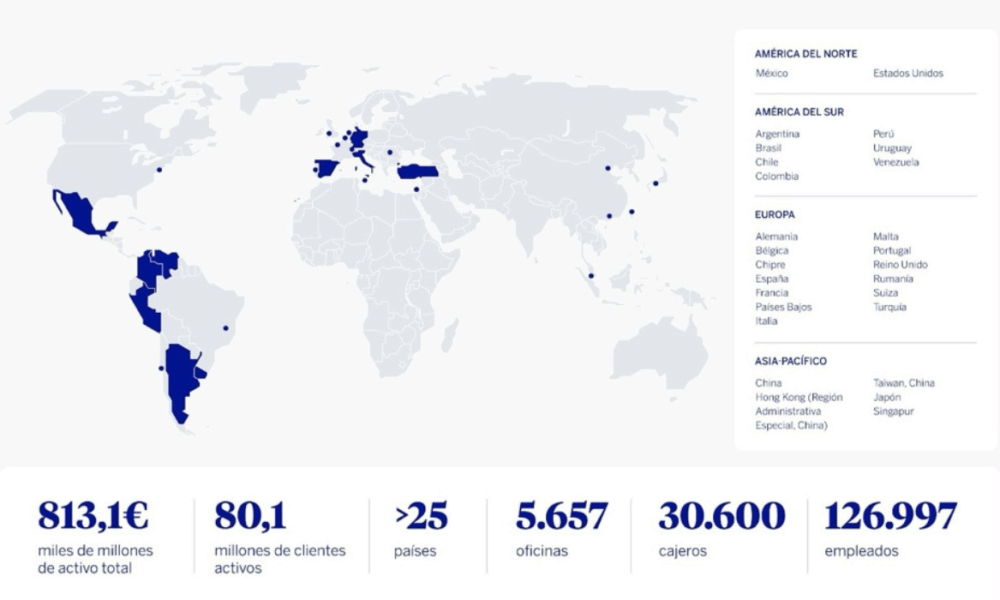
Task: Click the dot marker over Japan
Action: pyautogui.click(x=655, y=183)
